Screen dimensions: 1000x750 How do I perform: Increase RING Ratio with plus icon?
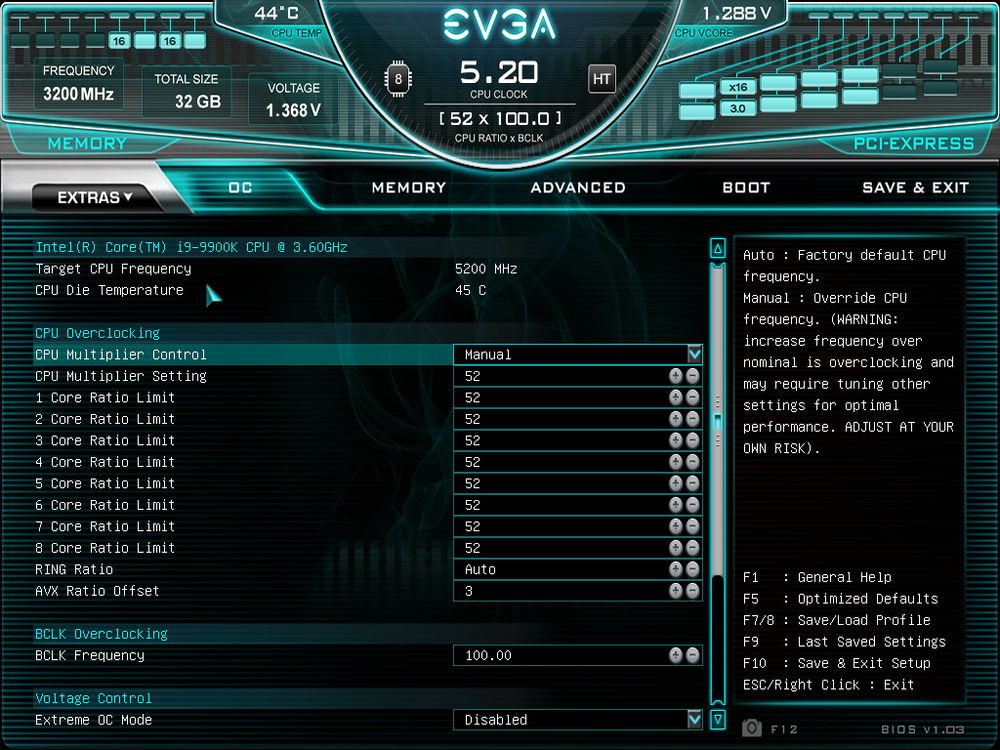[676, 569]
